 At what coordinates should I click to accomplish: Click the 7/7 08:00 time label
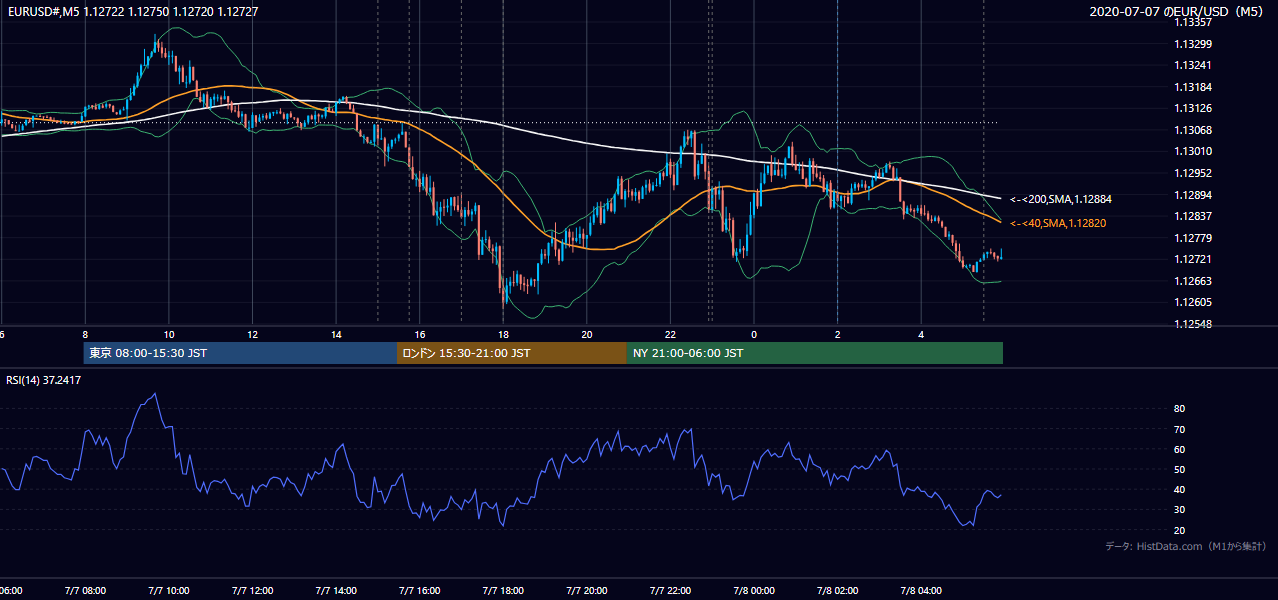pos(84,591)
